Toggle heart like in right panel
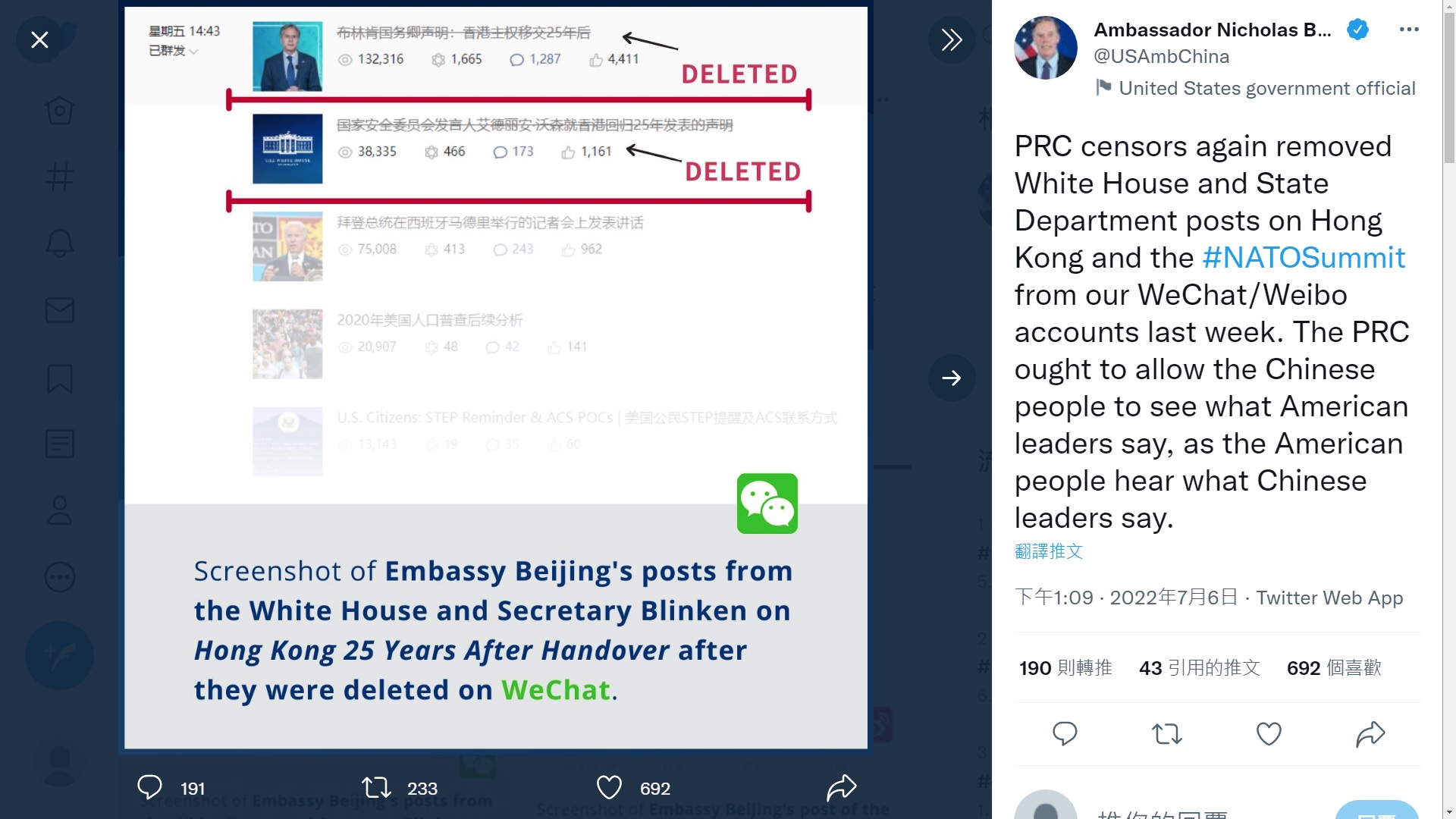 point(1269,733)
